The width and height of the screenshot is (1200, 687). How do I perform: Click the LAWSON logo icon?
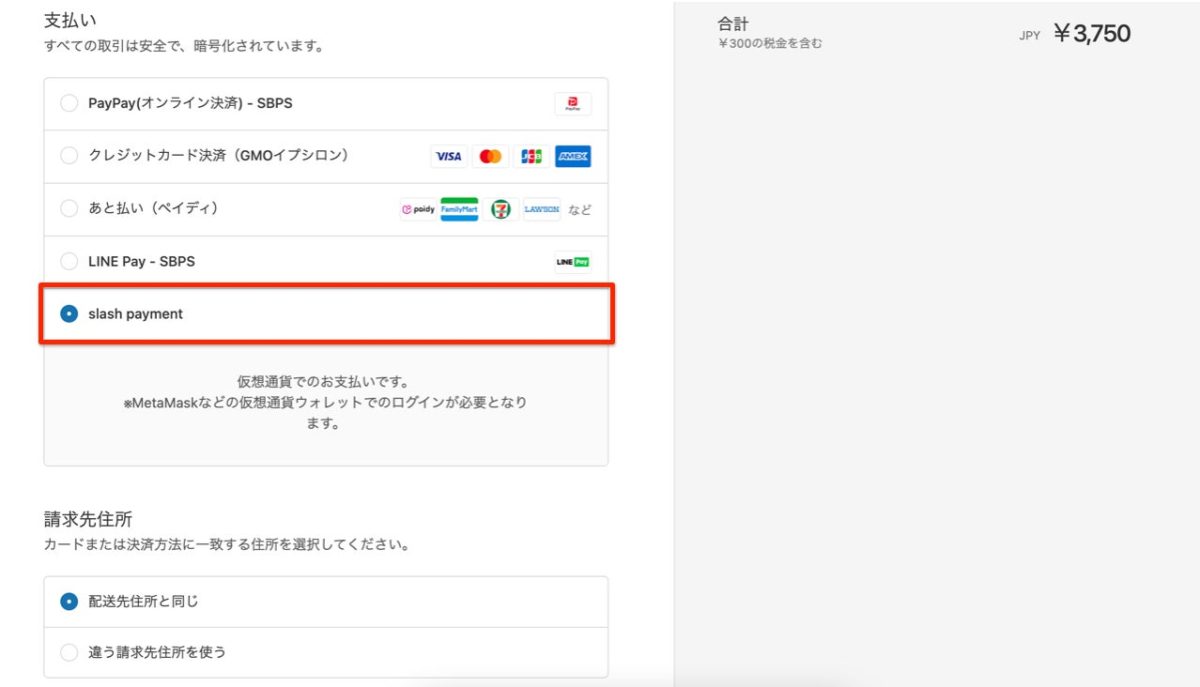coord(541,210)
